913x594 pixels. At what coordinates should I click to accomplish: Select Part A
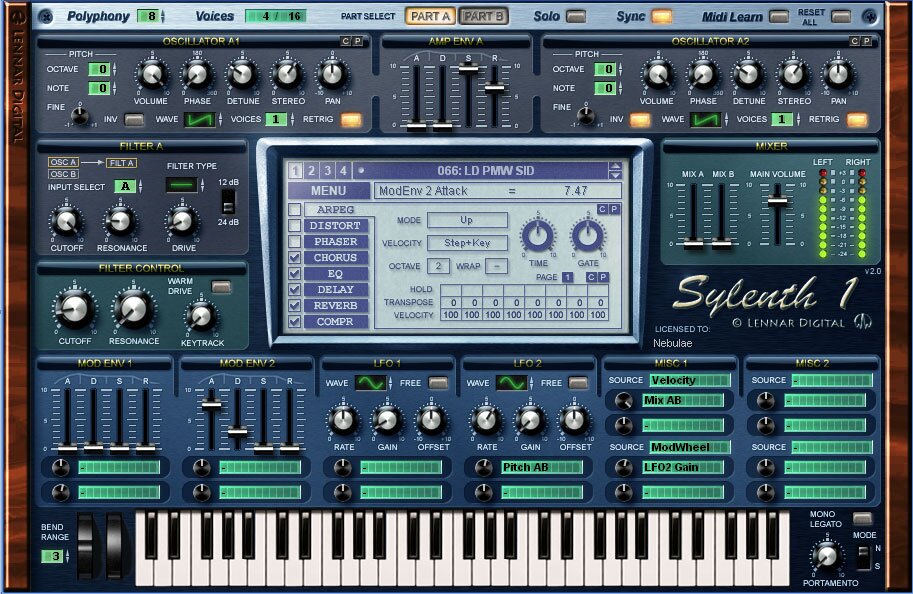pos(431,16)
